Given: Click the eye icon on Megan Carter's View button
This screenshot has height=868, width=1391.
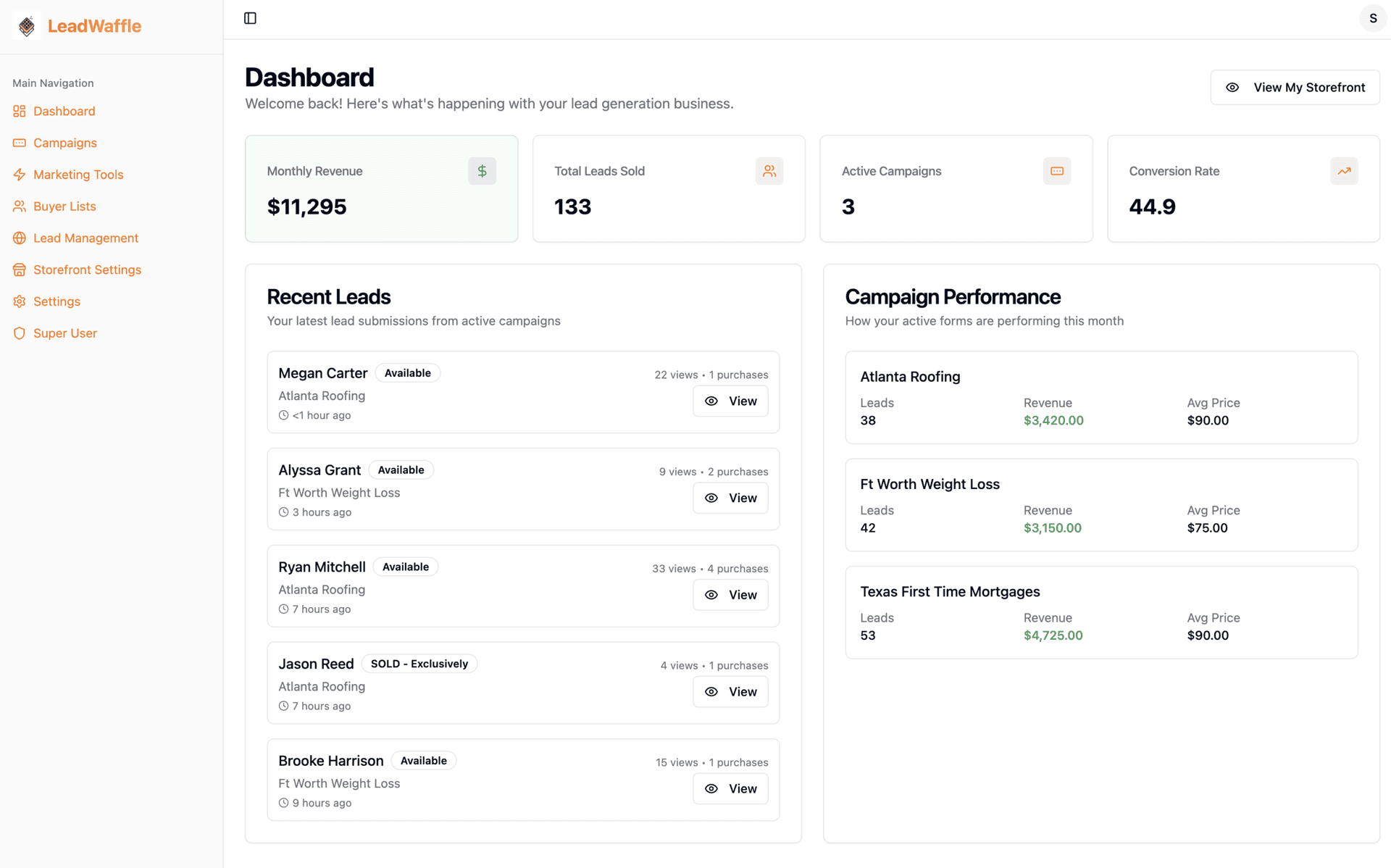Looking at the screenshot, I should [x=711, y=401].
